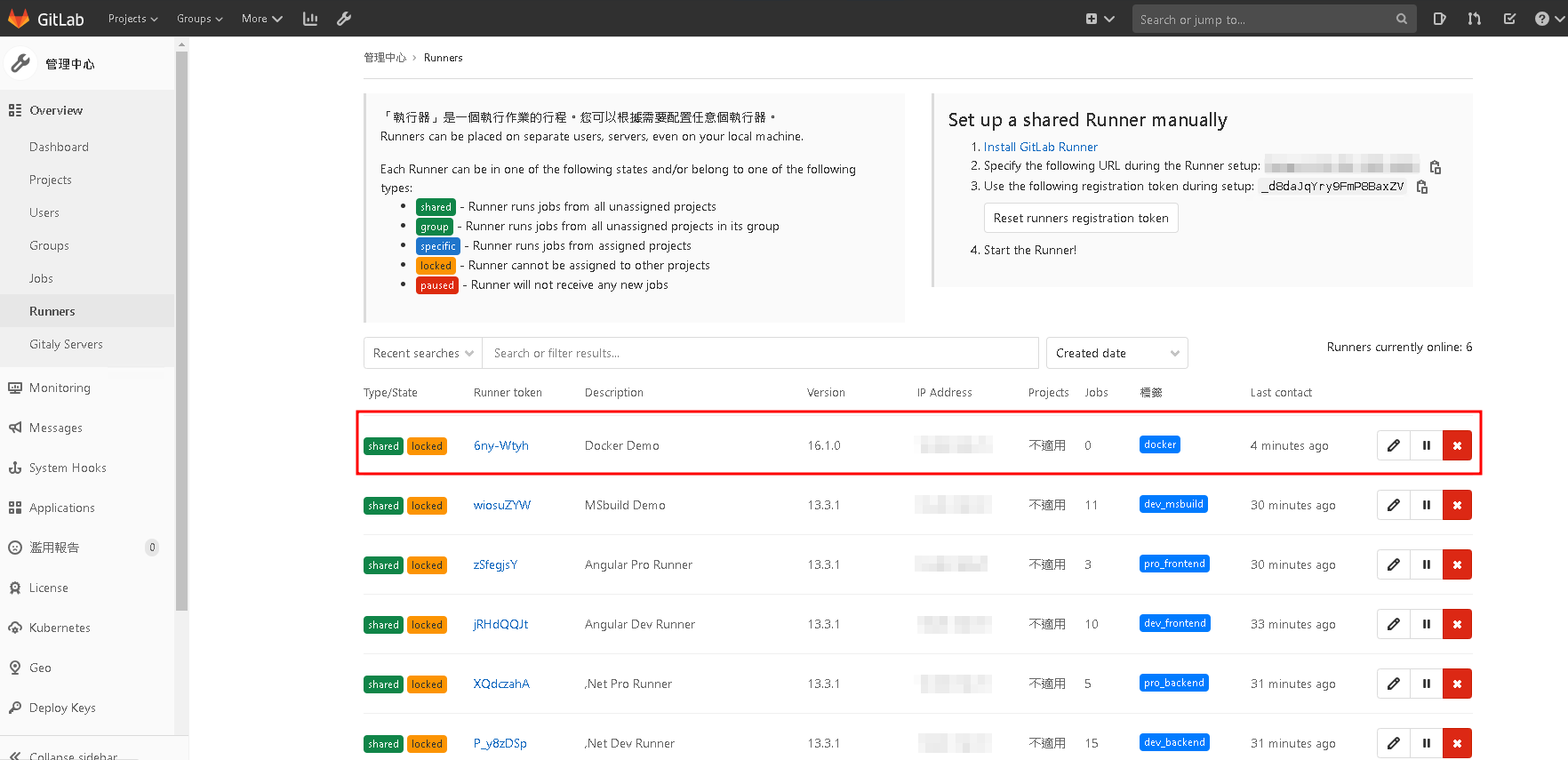Pause the .Net Dev Runner
Screen dimensions: 1568x760
[1427, 743]
